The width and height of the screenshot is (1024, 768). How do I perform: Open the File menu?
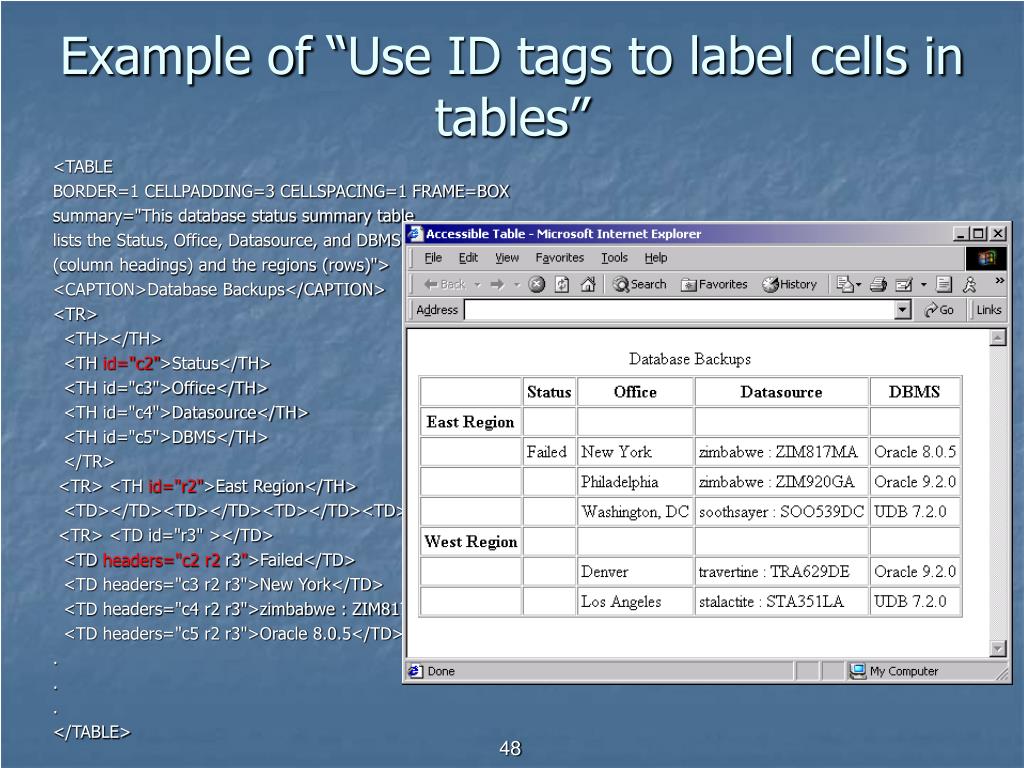[433, 257]
